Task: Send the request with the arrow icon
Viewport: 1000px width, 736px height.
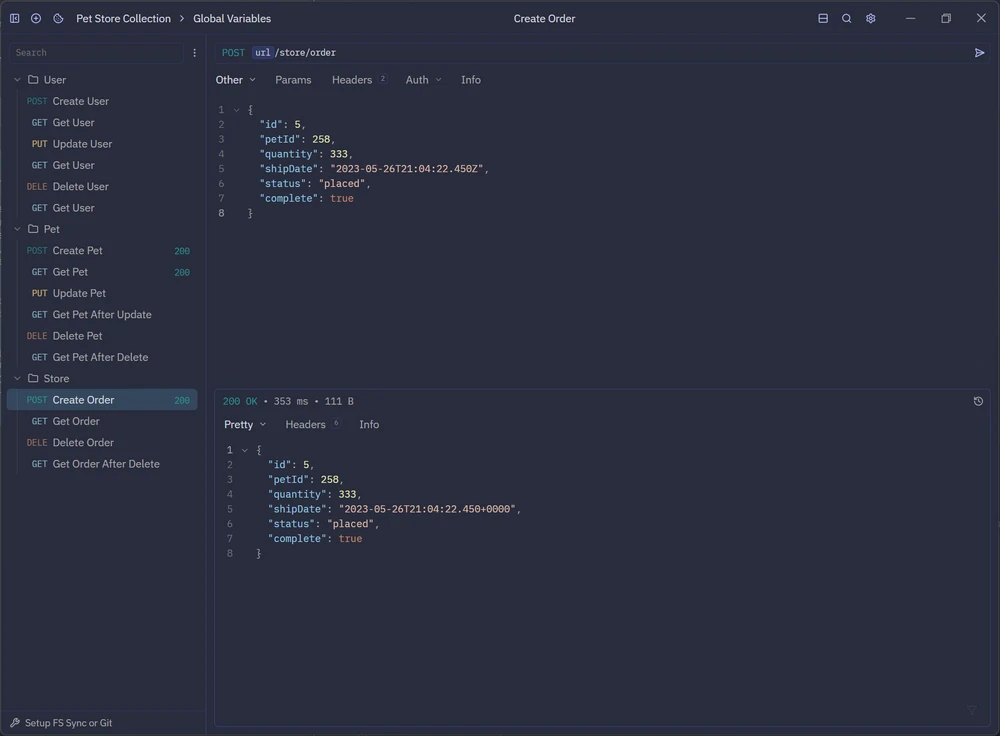Action: (x=980, y=52)
